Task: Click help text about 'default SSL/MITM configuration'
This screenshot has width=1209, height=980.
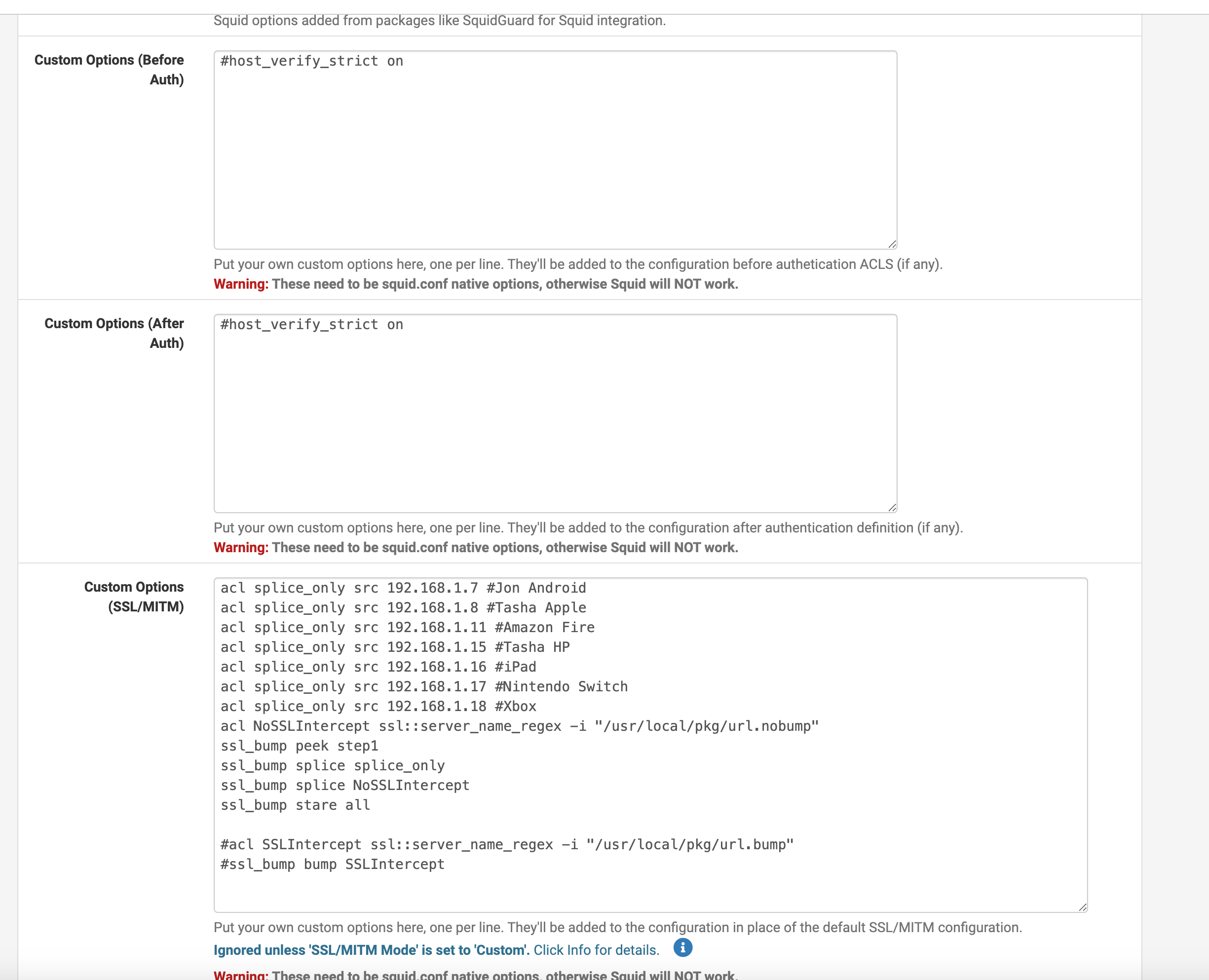Action: pos(617,928)
